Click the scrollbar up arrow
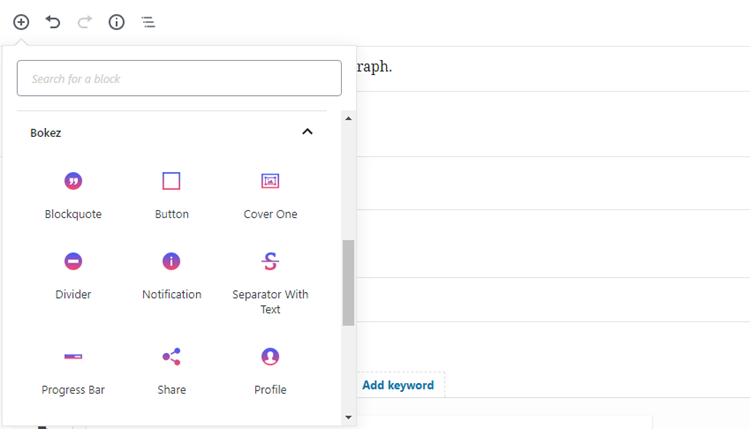The image size is (750, 429). pos(348,119)
